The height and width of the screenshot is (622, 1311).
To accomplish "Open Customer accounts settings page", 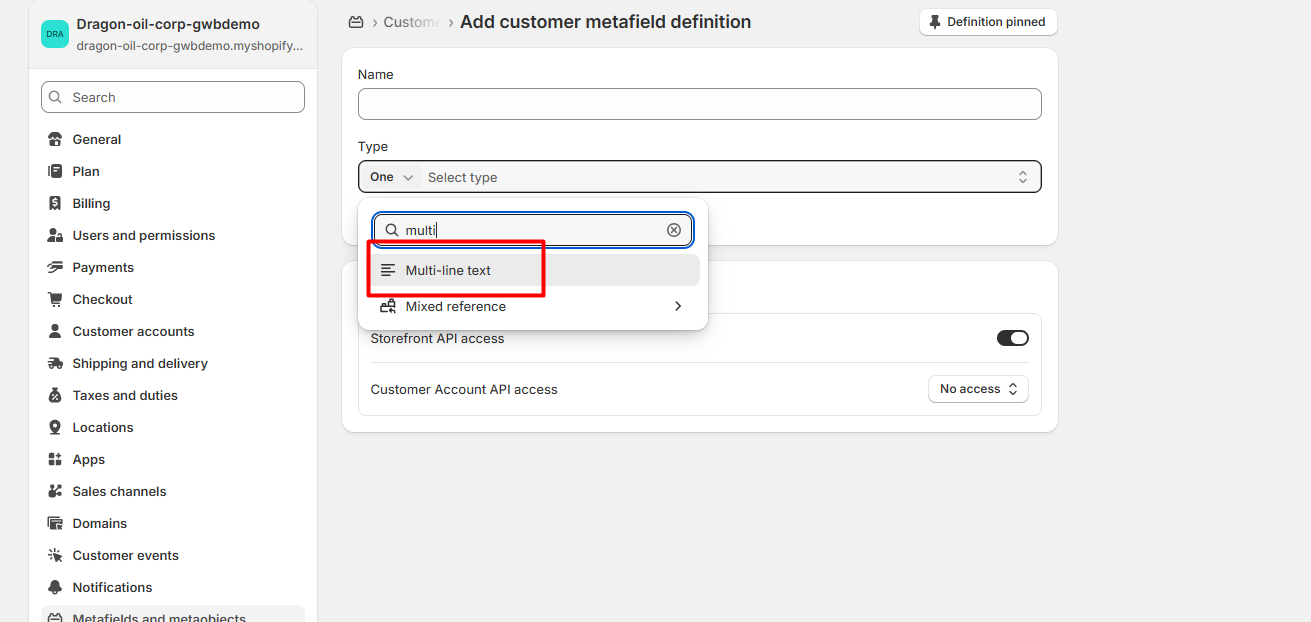I will (133, 331).
